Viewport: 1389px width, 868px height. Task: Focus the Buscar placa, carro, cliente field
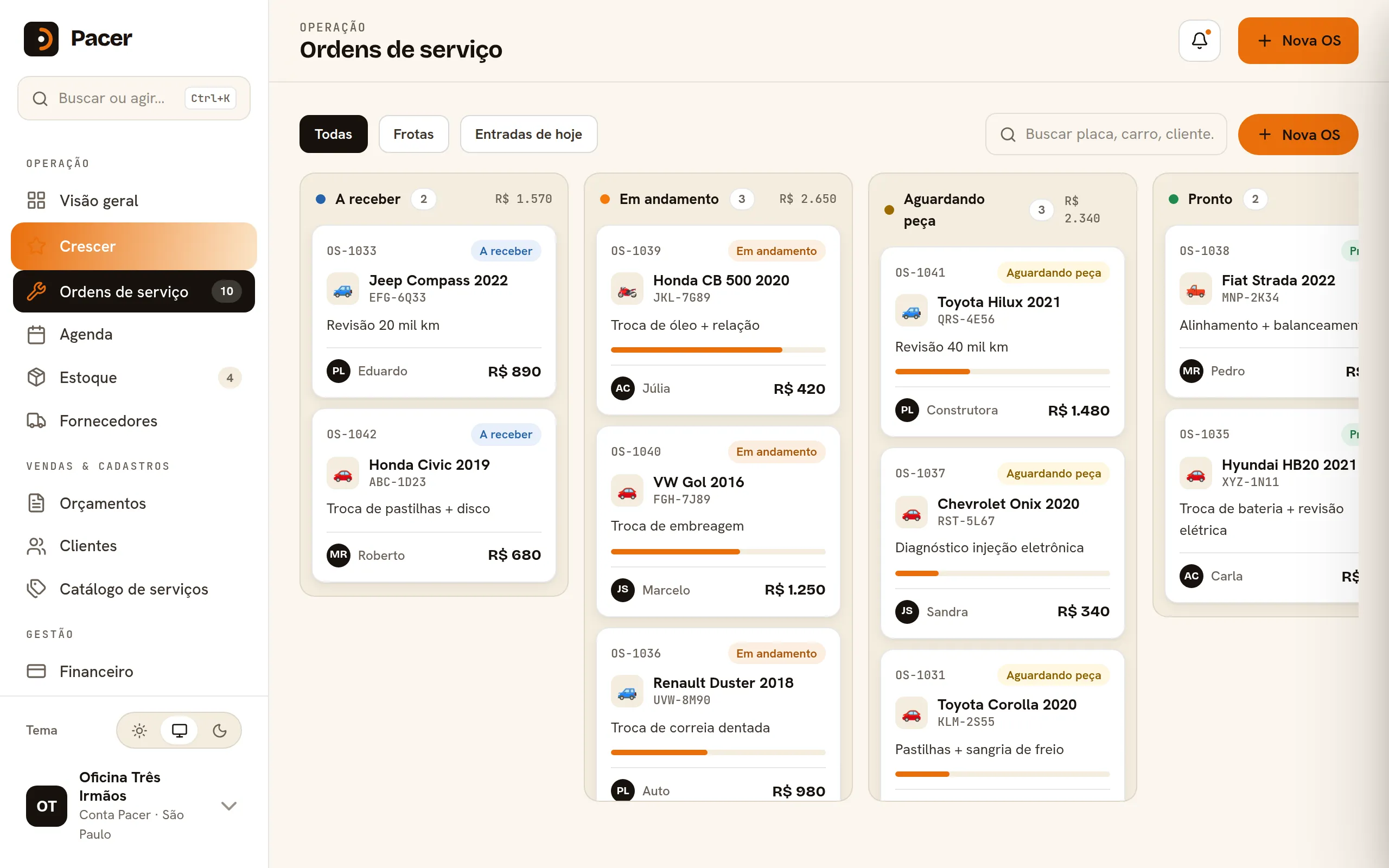tap(1106, 134)
